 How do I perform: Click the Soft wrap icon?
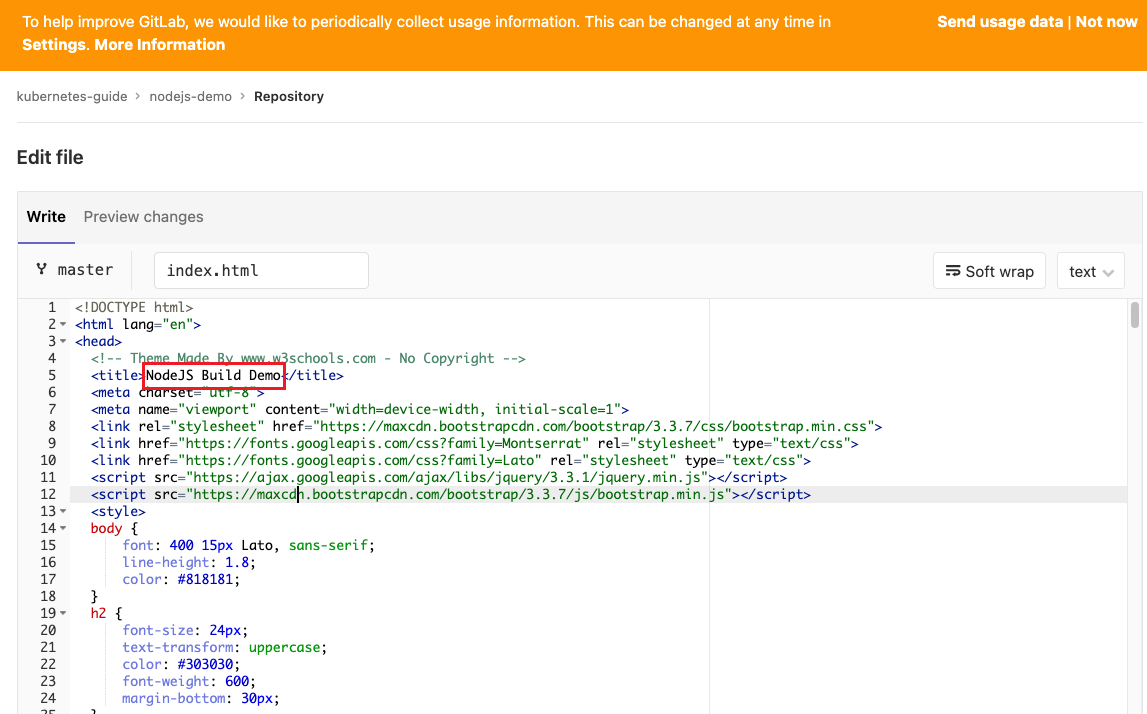952,271
